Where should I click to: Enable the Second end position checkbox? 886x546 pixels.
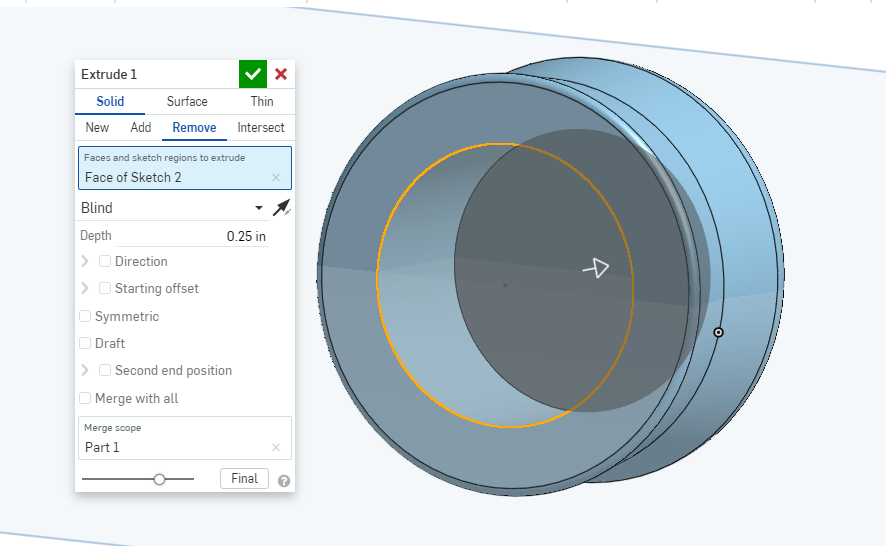coord(105,370)
